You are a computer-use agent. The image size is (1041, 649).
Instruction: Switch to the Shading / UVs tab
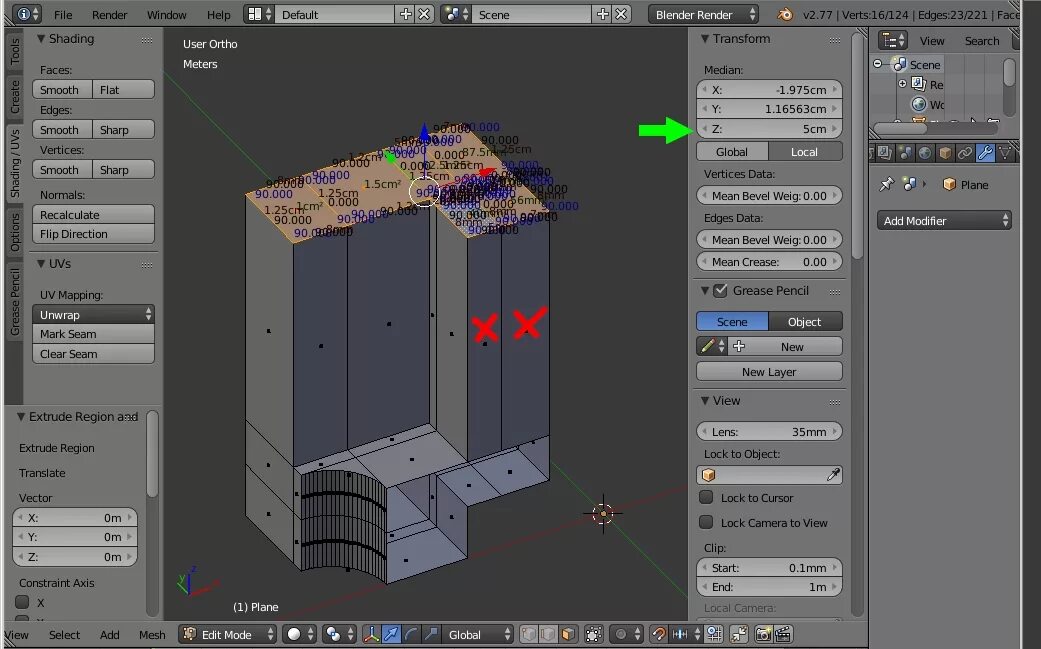(x=14, y=163)
